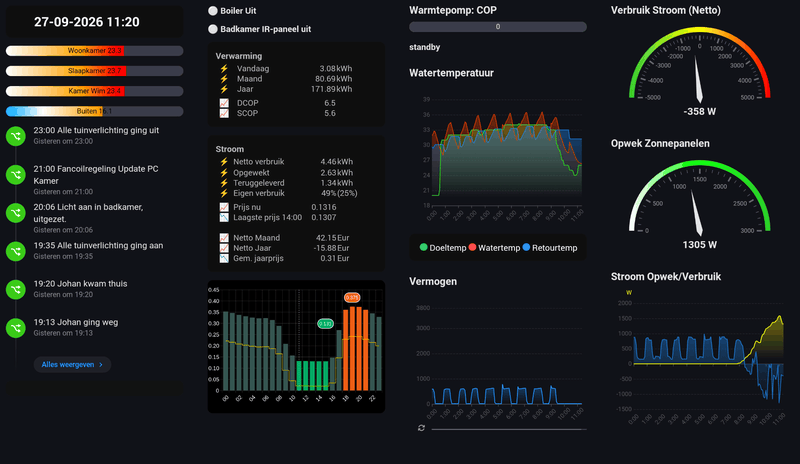The image size is (800, 464).
Task: Open the Woonkamer temperature bar
Action: 94,51
